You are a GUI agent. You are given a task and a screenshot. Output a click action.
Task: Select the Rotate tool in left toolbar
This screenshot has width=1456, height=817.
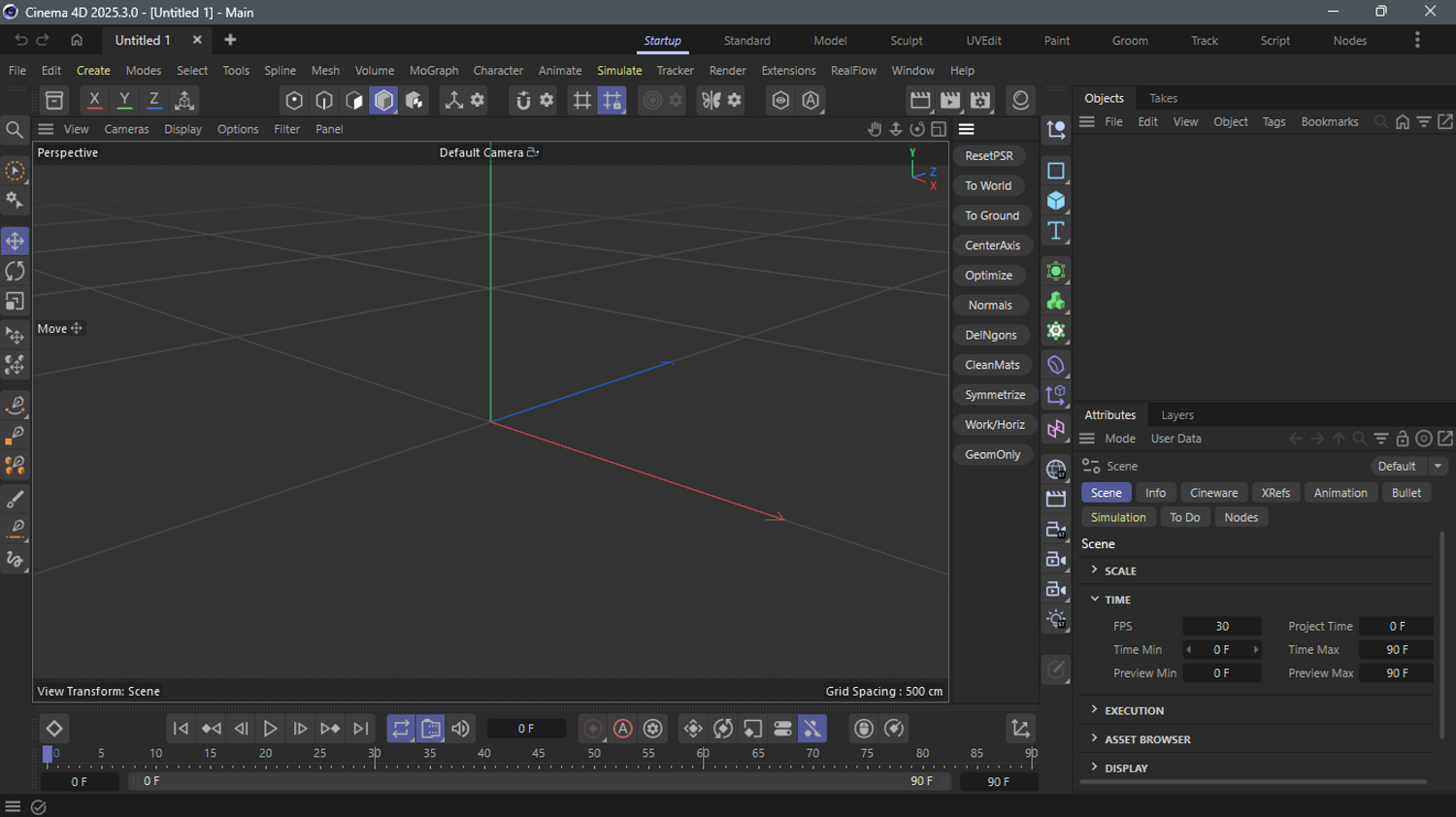pos(16,272)
